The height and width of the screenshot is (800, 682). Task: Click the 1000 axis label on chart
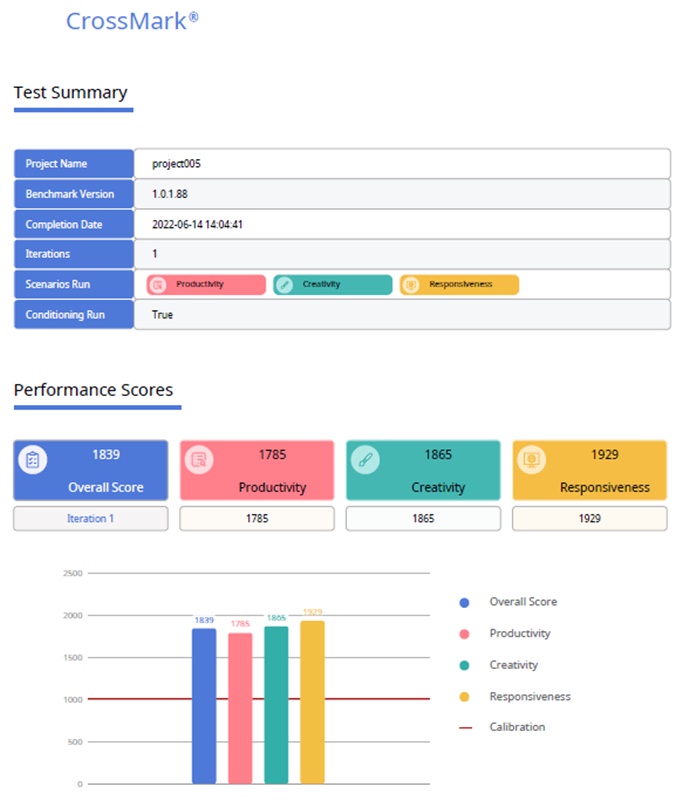(x=73, y=700)
